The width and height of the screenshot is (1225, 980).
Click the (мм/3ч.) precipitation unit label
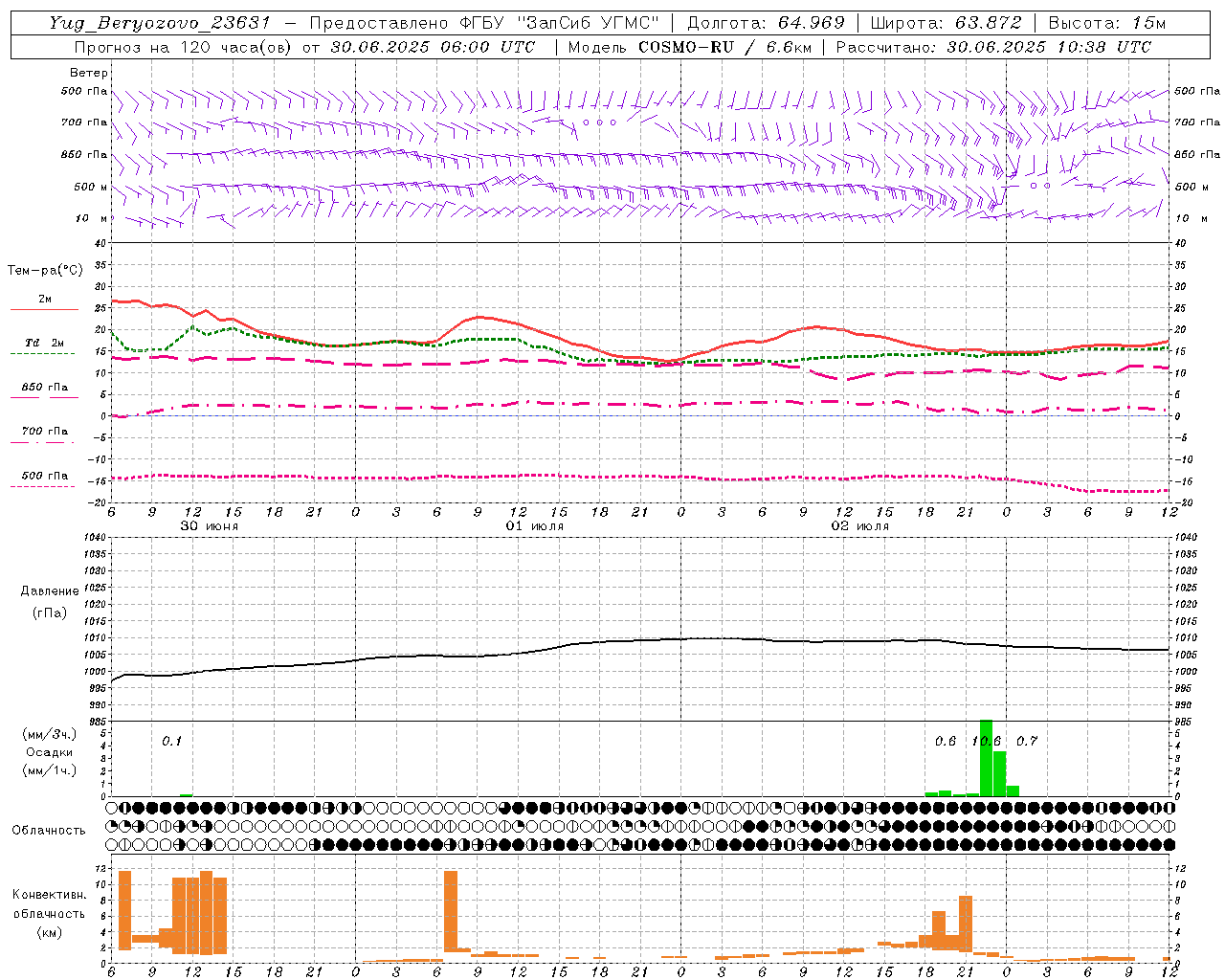tap(50, 734)
